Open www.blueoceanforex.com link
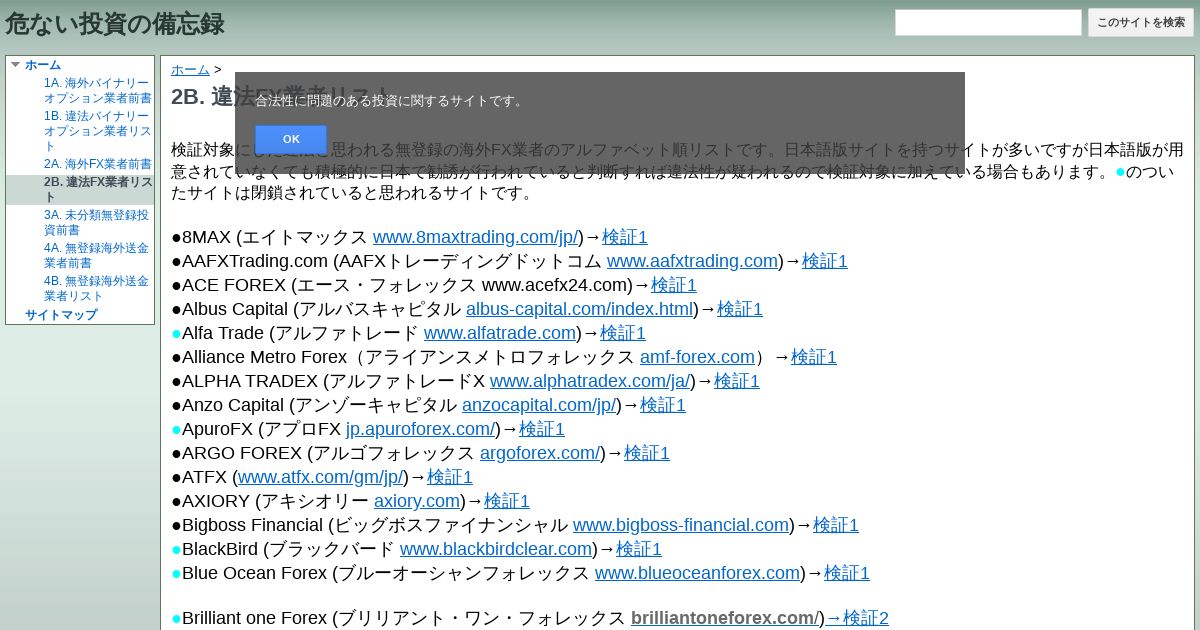 click(697, 573)
